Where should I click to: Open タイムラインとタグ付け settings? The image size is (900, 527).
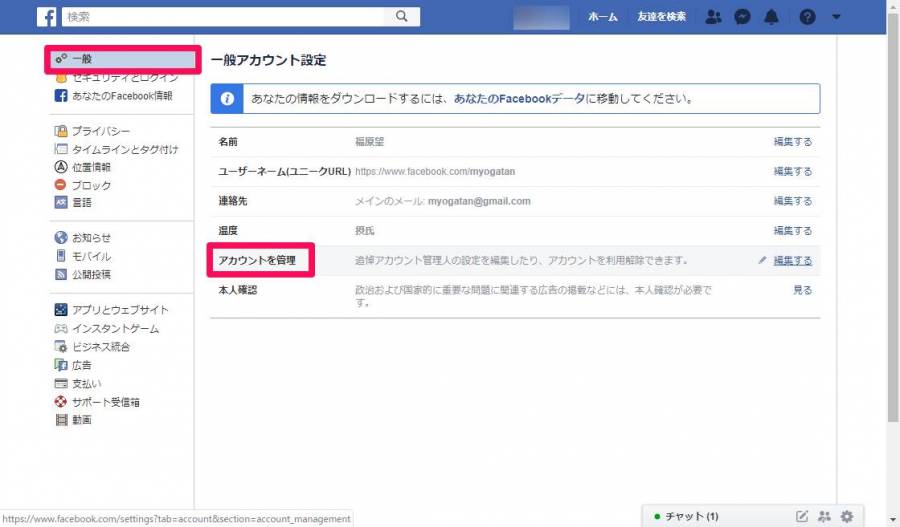point(125,149)
